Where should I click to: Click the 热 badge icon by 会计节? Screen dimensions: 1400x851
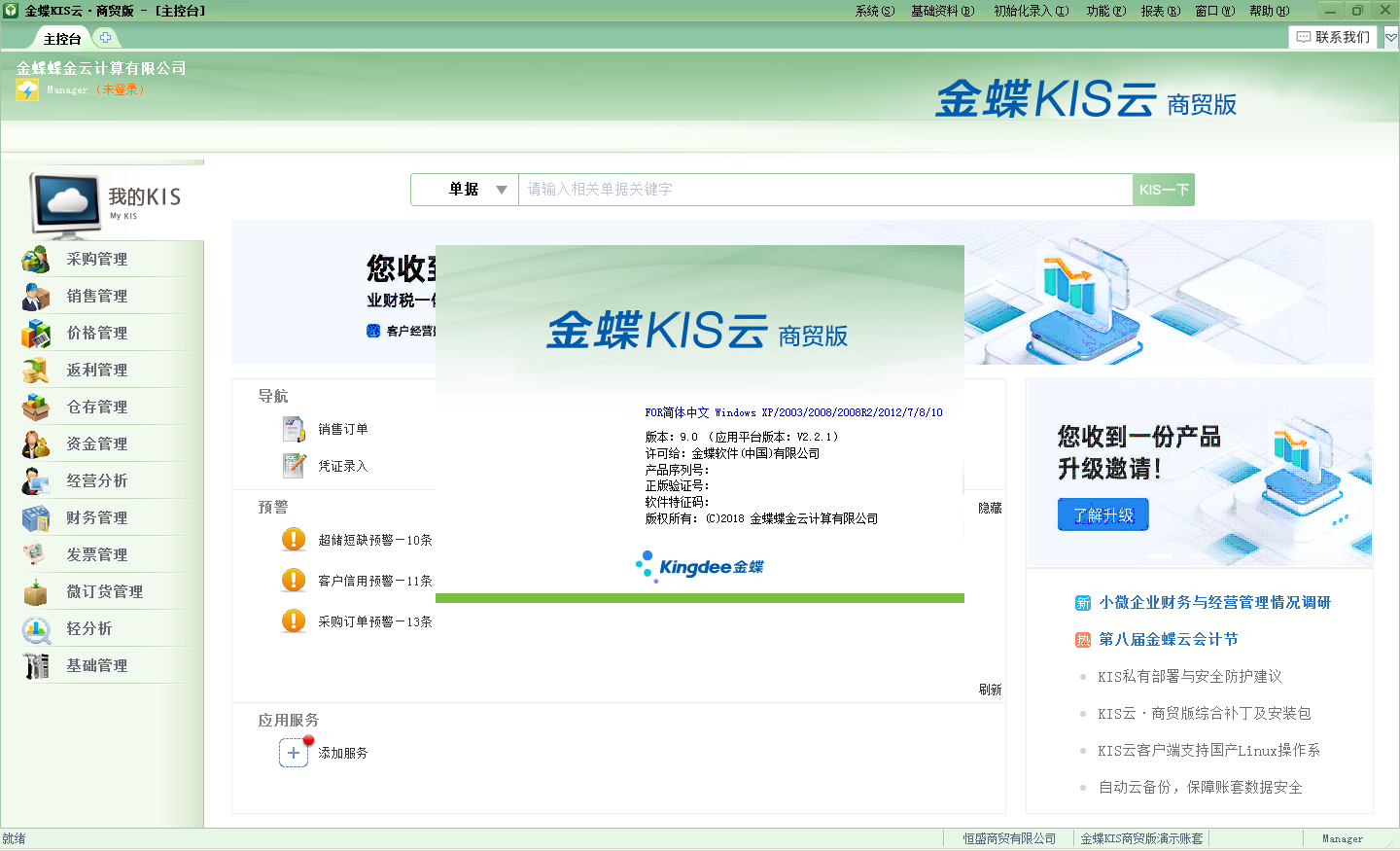coord(1083,640)
